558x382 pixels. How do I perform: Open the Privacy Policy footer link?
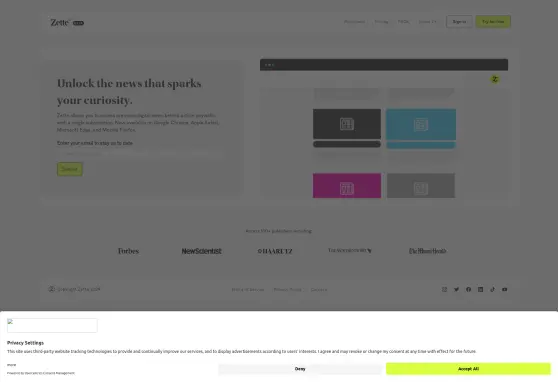click(x=288, y=289)
